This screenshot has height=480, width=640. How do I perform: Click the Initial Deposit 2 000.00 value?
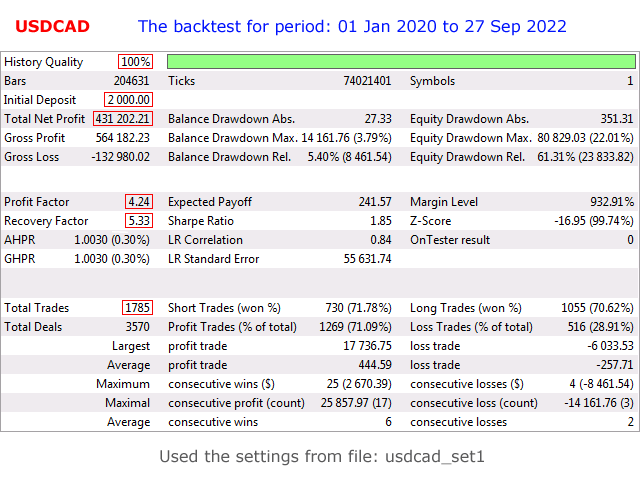pos(128,100)
